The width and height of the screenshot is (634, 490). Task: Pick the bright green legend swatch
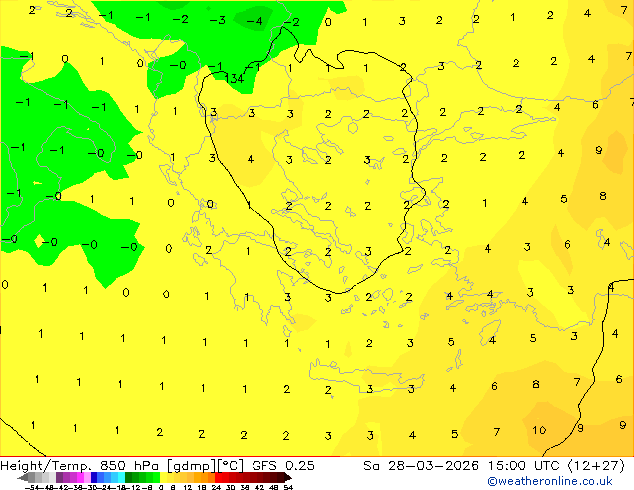pyautogui.click(x=156, y=478)
